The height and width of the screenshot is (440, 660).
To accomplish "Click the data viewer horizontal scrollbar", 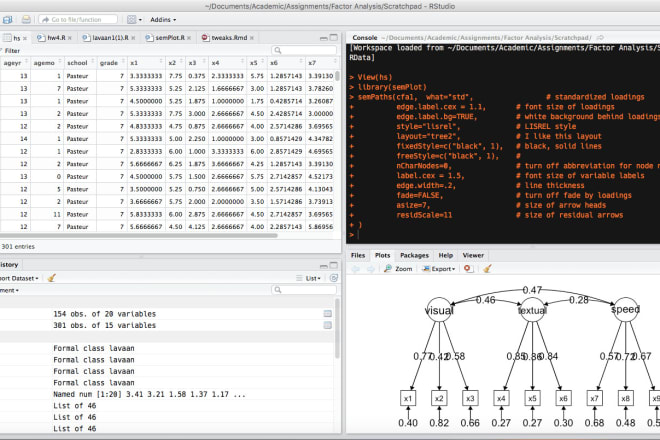I will pyautogui.click(x=139, y=235).
